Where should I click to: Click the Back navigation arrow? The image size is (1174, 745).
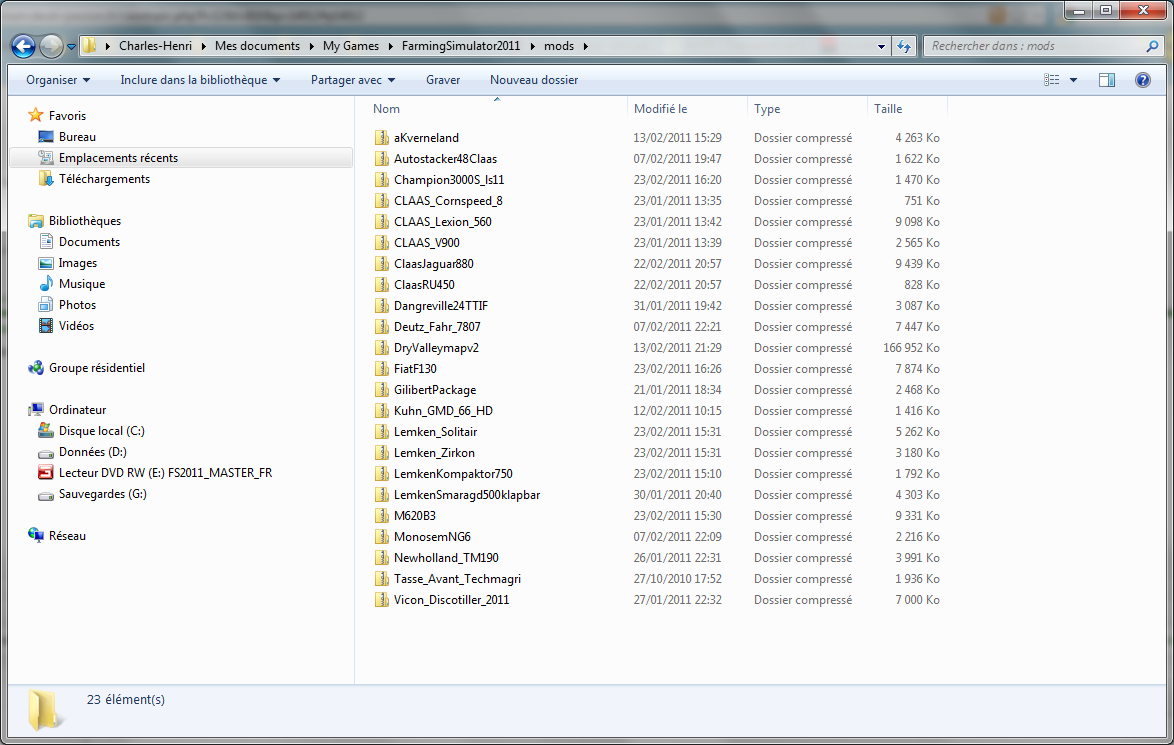click(23, 46)
